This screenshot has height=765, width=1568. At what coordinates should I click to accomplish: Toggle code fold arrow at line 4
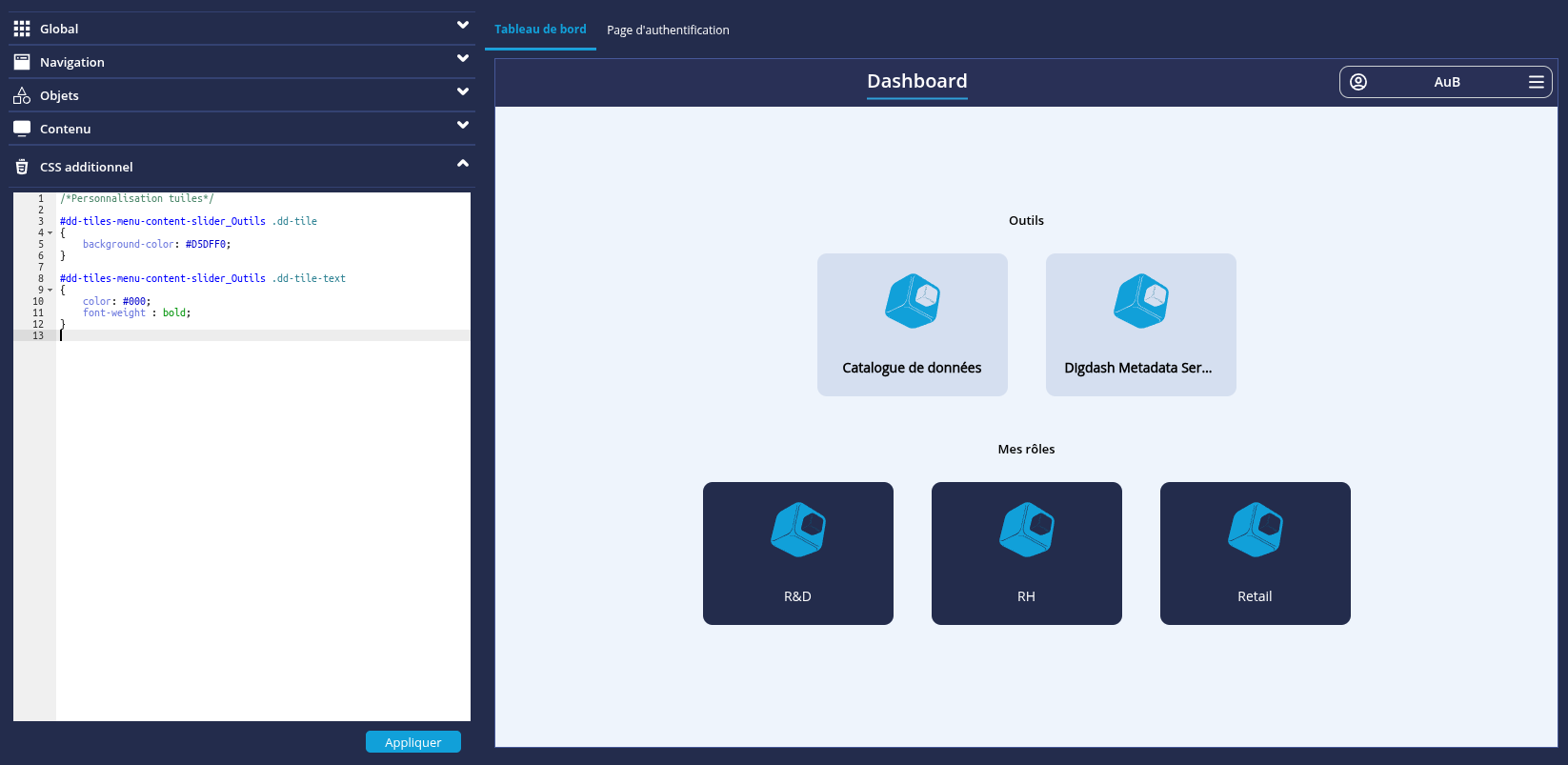click(50, 233)
